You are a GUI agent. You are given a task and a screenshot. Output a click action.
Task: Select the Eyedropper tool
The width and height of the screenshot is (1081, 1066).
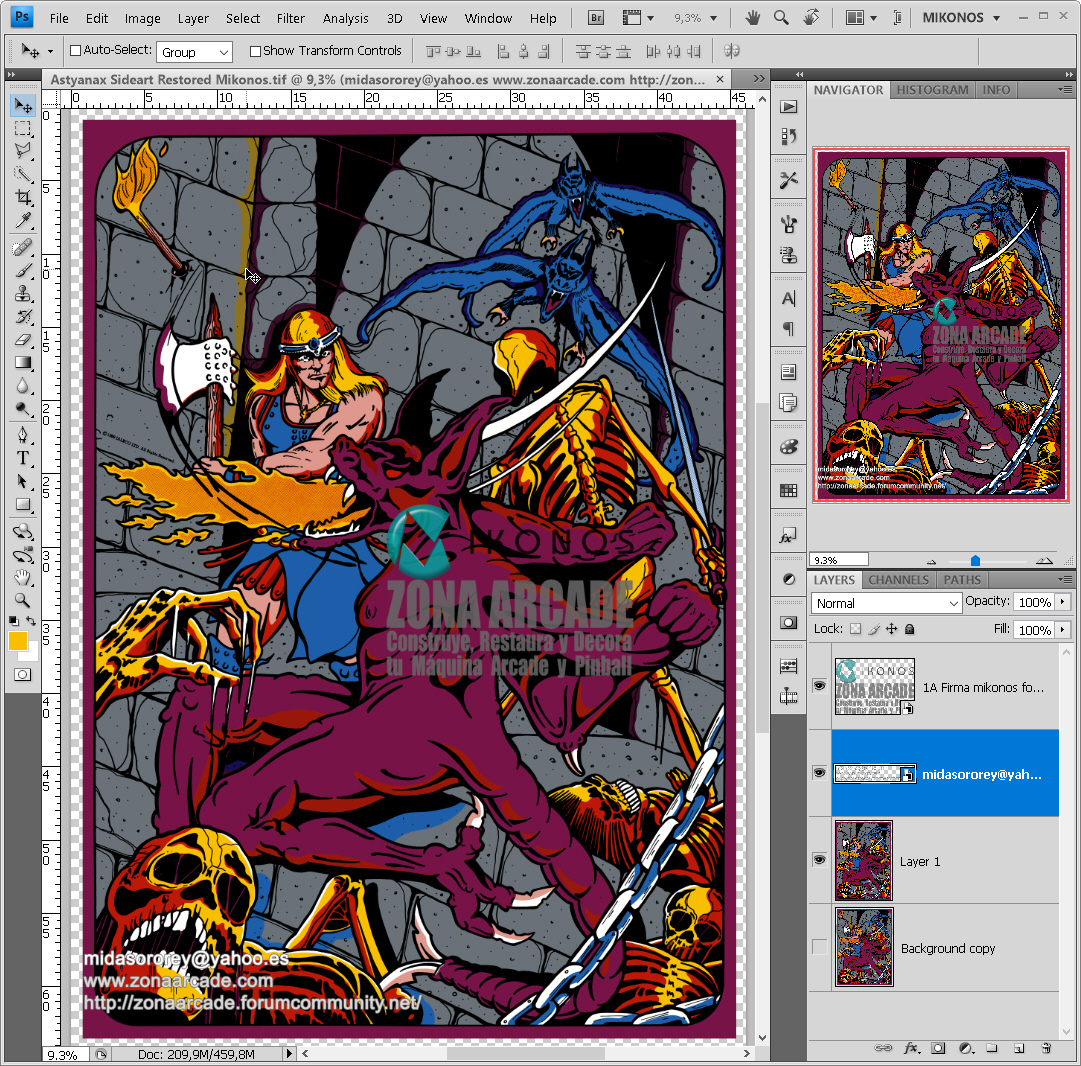click(23, 222)
